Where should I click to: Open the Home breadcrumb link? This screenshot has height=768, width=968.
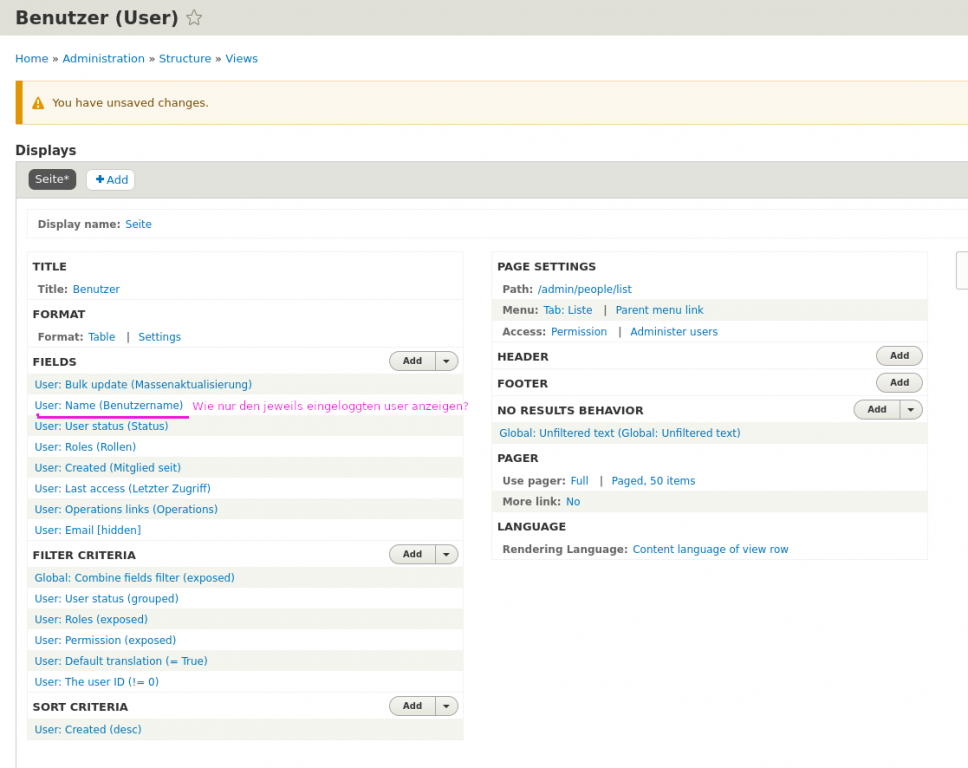31,59
